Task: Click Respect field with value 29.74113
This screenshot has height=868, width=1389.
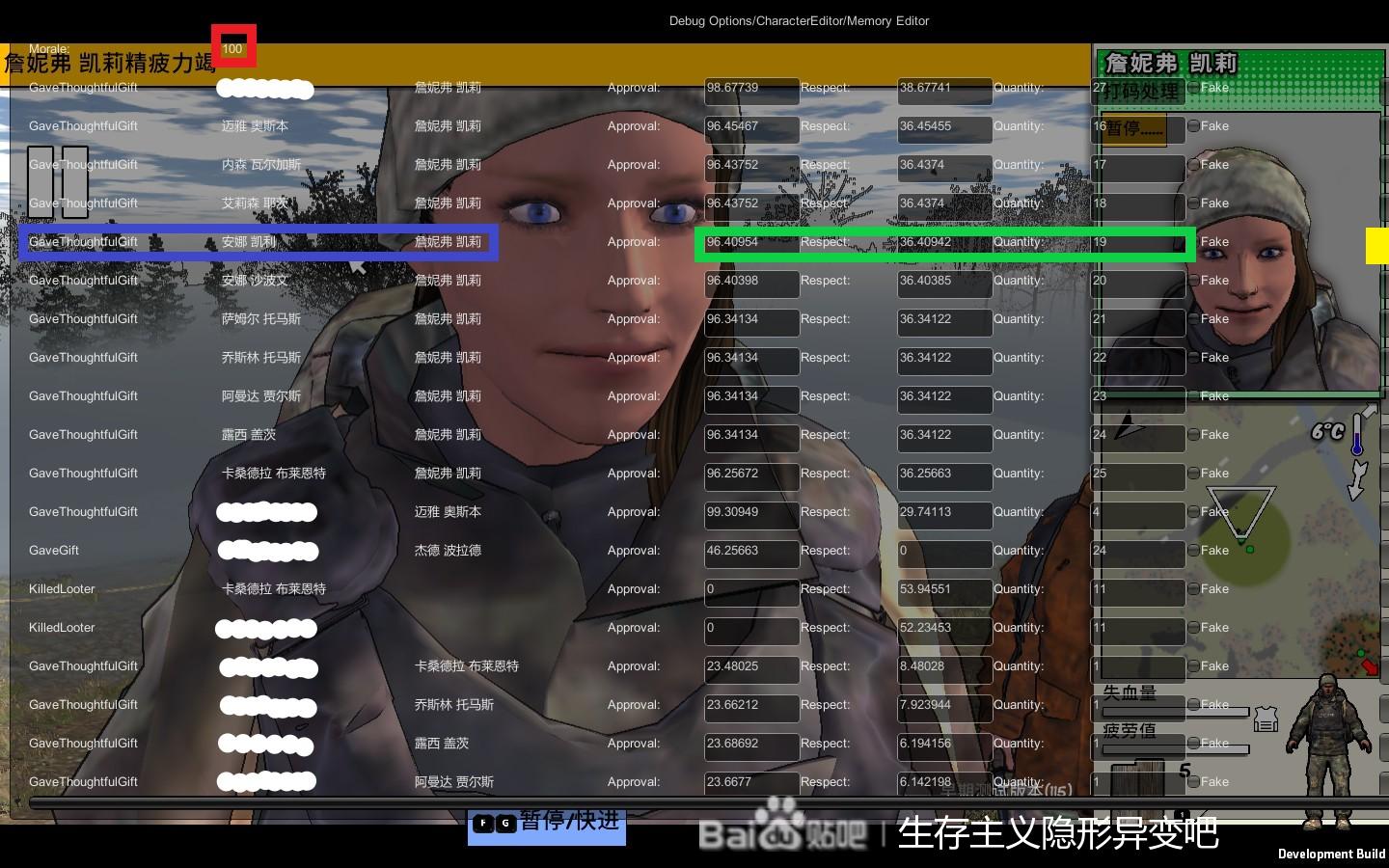Action: point(944,514)
